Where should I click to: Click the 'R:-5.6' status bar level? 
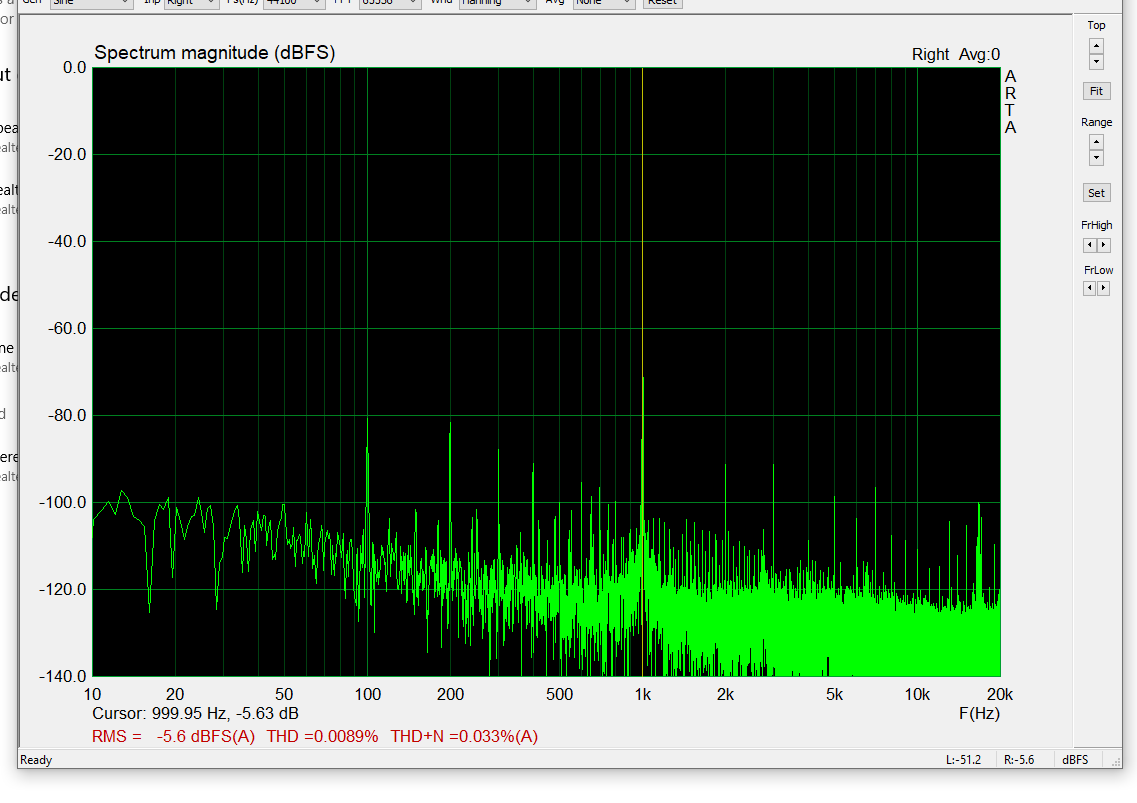click(x=1019, y=760)
